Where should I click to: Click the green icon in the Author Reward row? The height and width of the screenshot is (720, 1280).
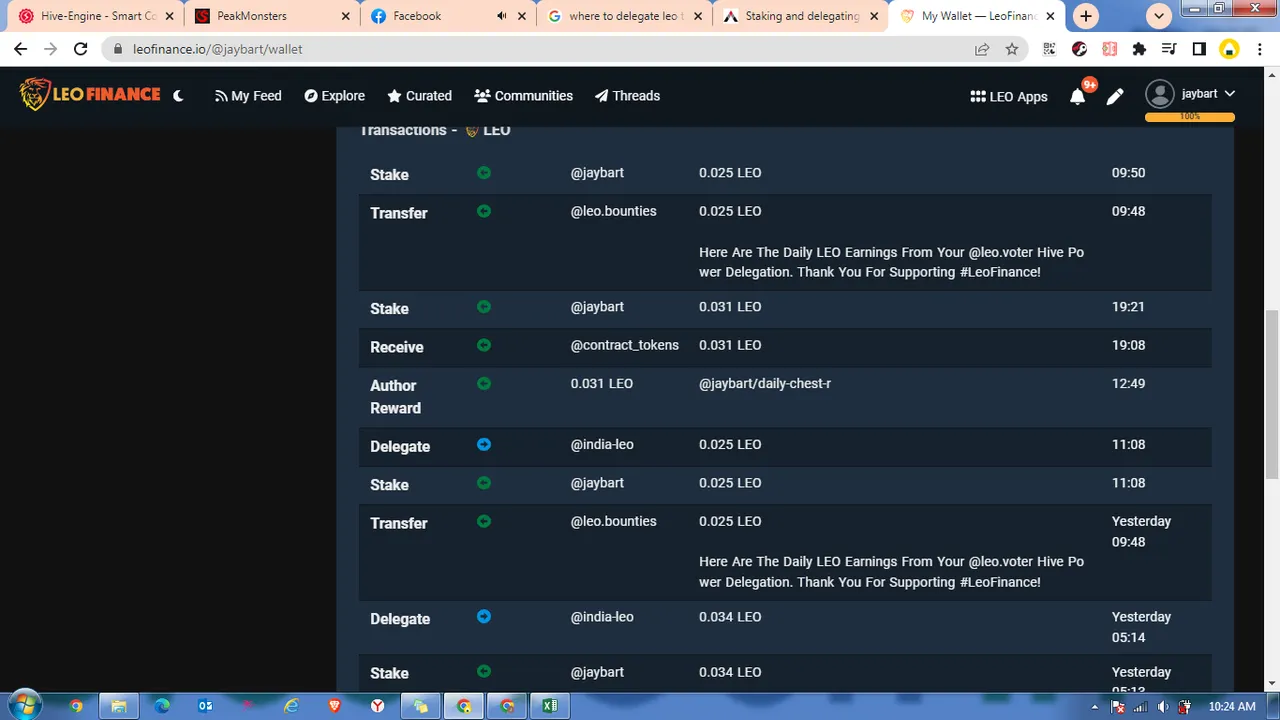tap(484, 383)
